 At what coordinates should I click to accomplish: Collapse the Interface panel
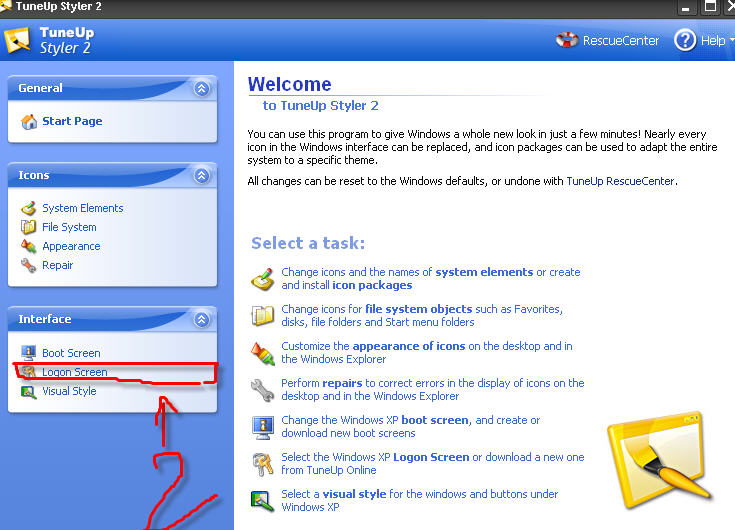click(x=202, y=320)
